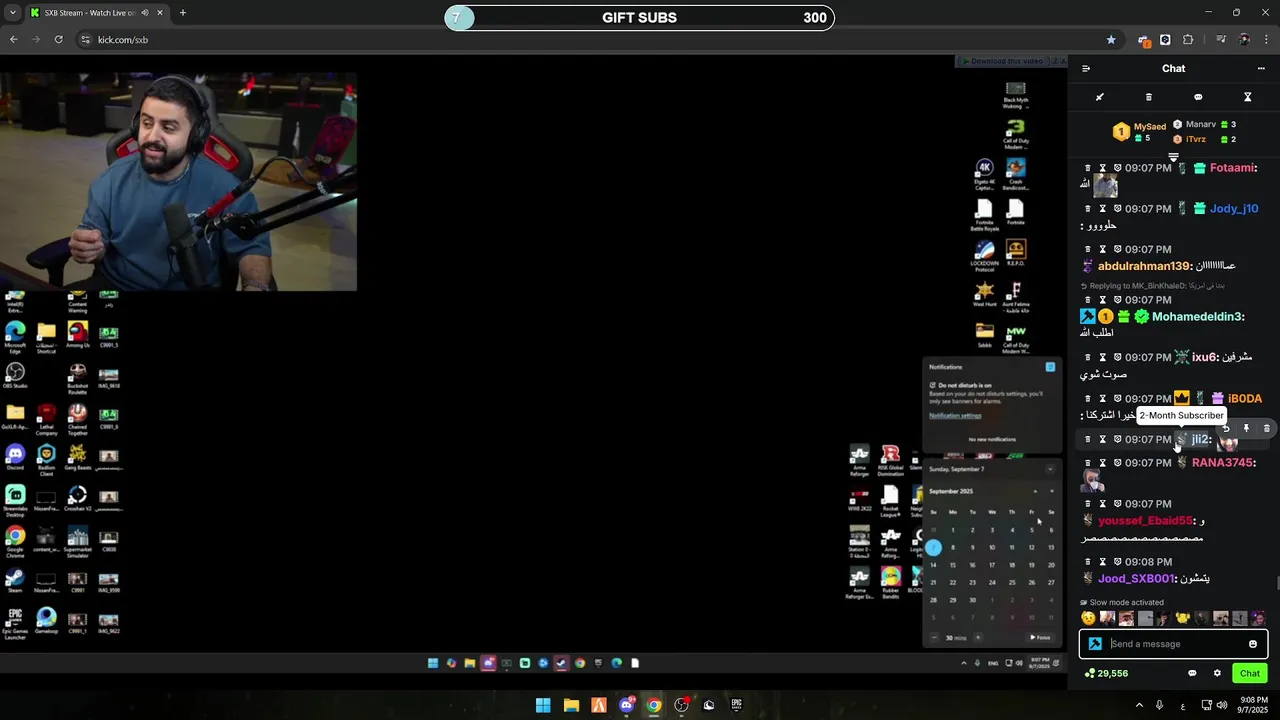Click the speech bubble icon in chat toolbar
The image size is (1280, 720).
1198,97
